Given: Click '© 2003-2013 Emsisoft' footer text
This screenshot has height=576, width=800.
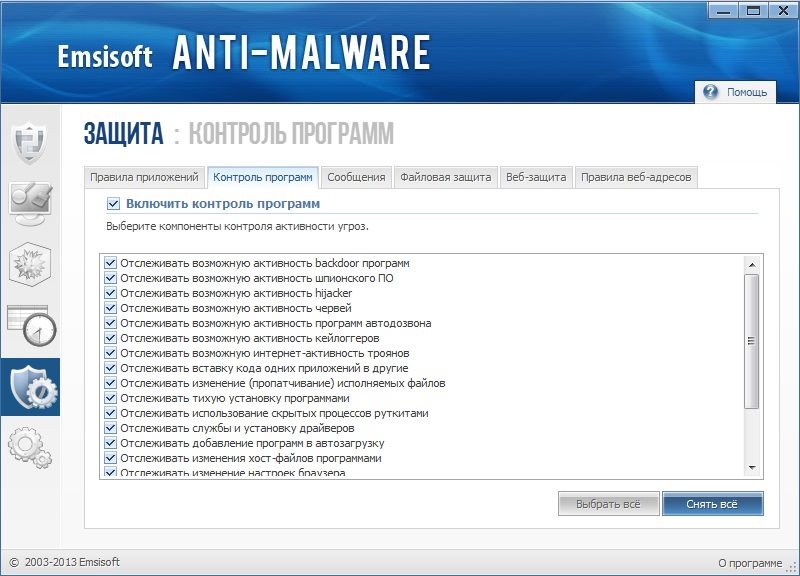Looking at the screenshot, I should pos(65,562).
